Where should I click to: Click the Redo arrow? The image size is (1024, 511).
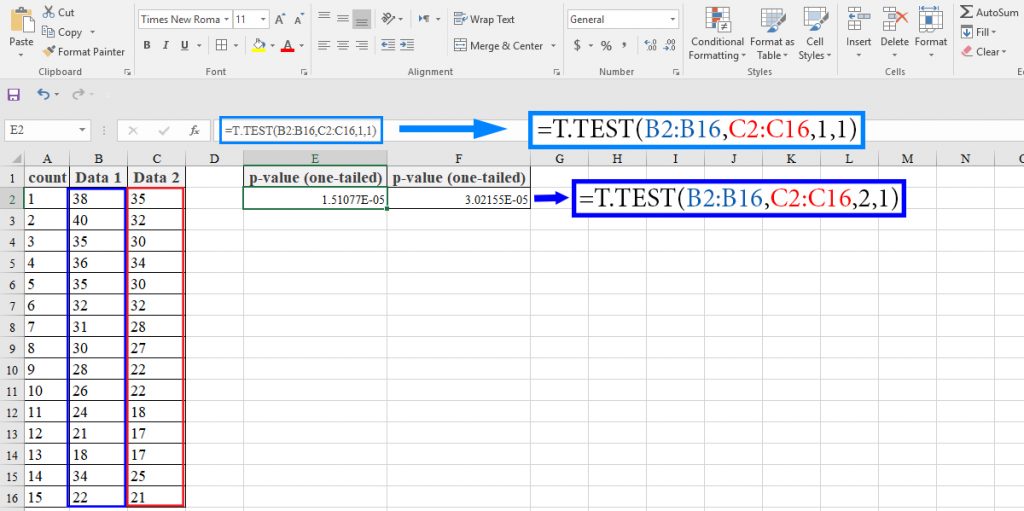78,95
